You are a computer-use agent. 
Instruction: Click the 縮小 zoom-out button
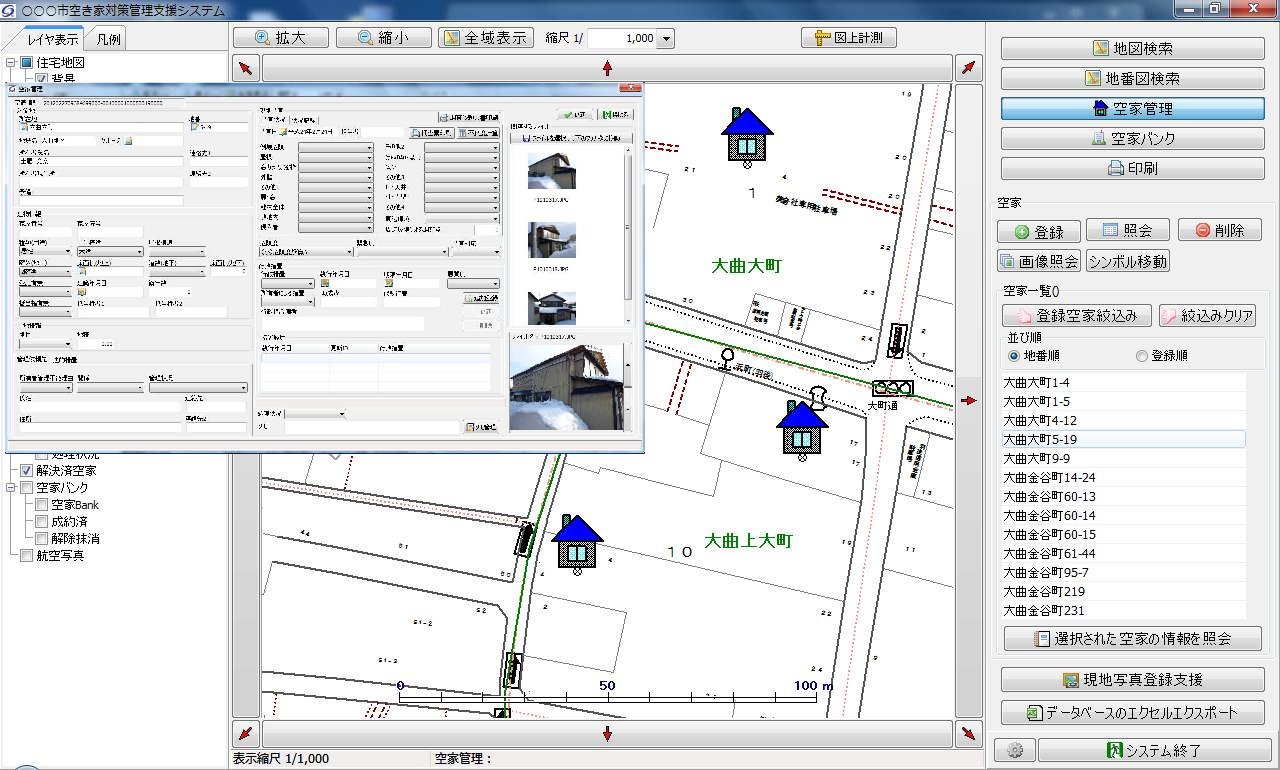tap(384, 38)
